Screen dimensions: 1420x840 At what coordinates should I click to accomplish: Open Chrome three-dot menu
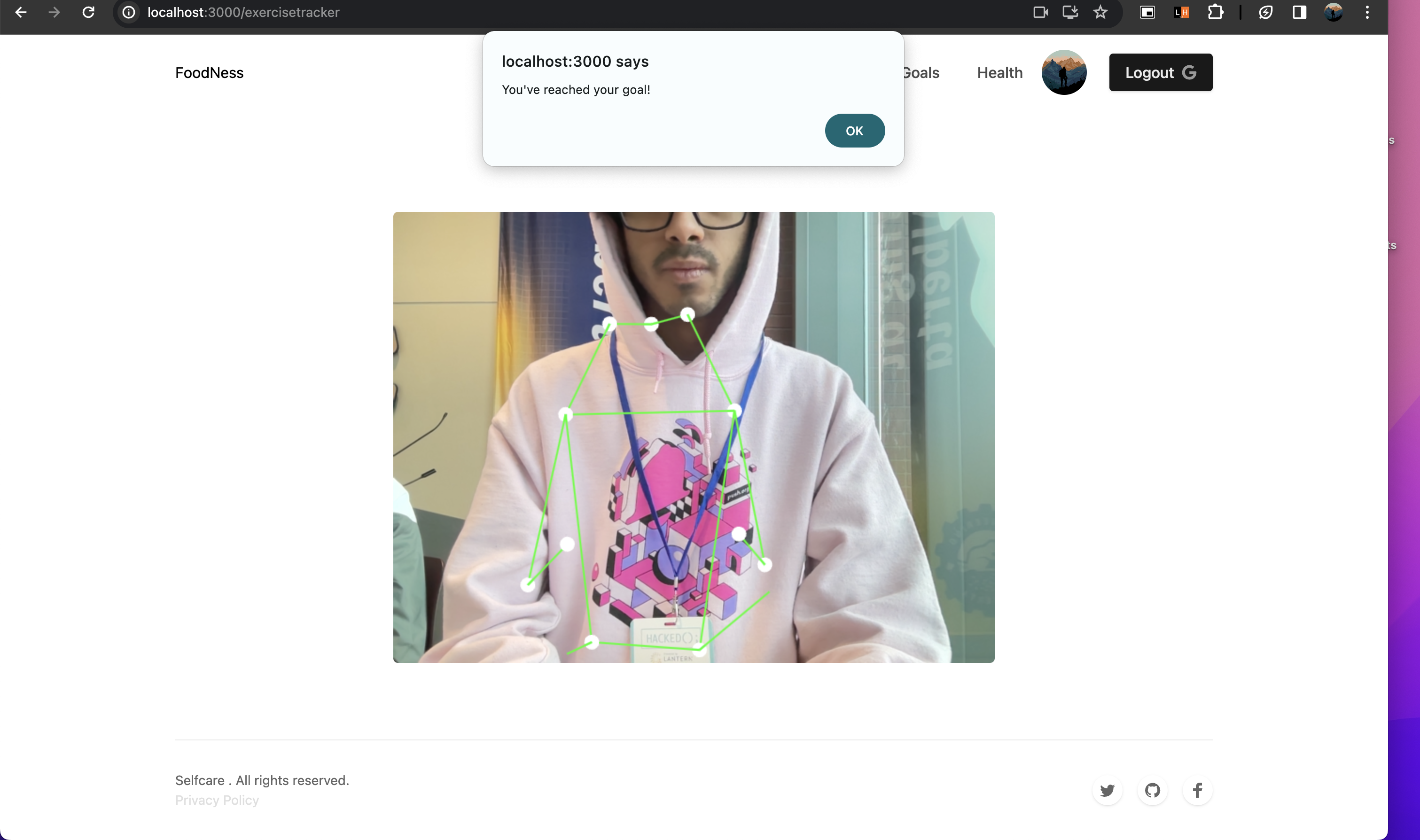(1367, 12)
